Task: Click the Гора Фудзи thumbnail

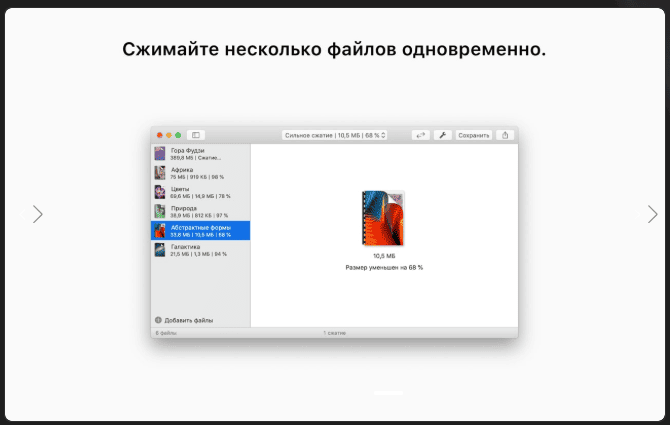Action: click(x=160, y=153)
